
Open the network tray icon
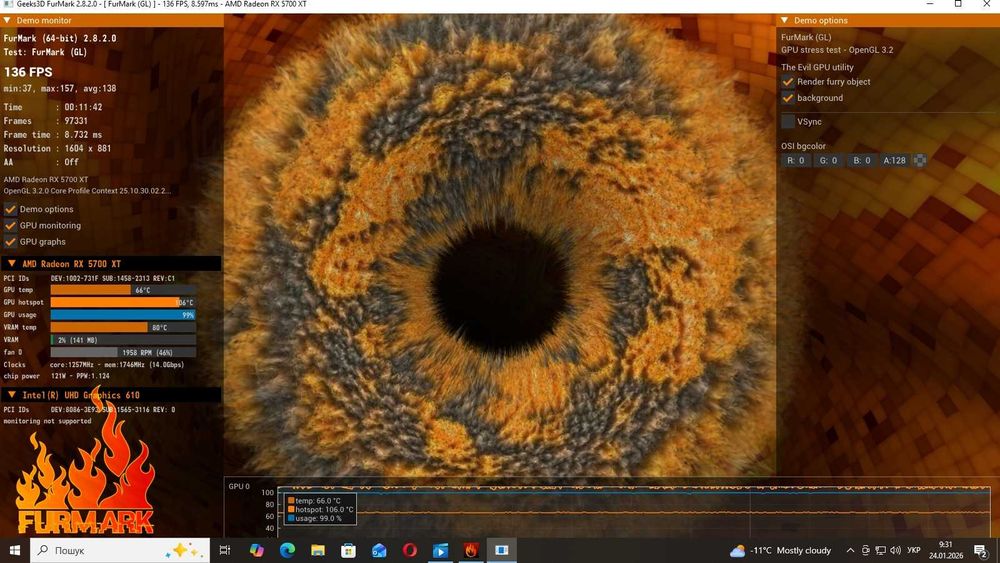pos(880,550)
